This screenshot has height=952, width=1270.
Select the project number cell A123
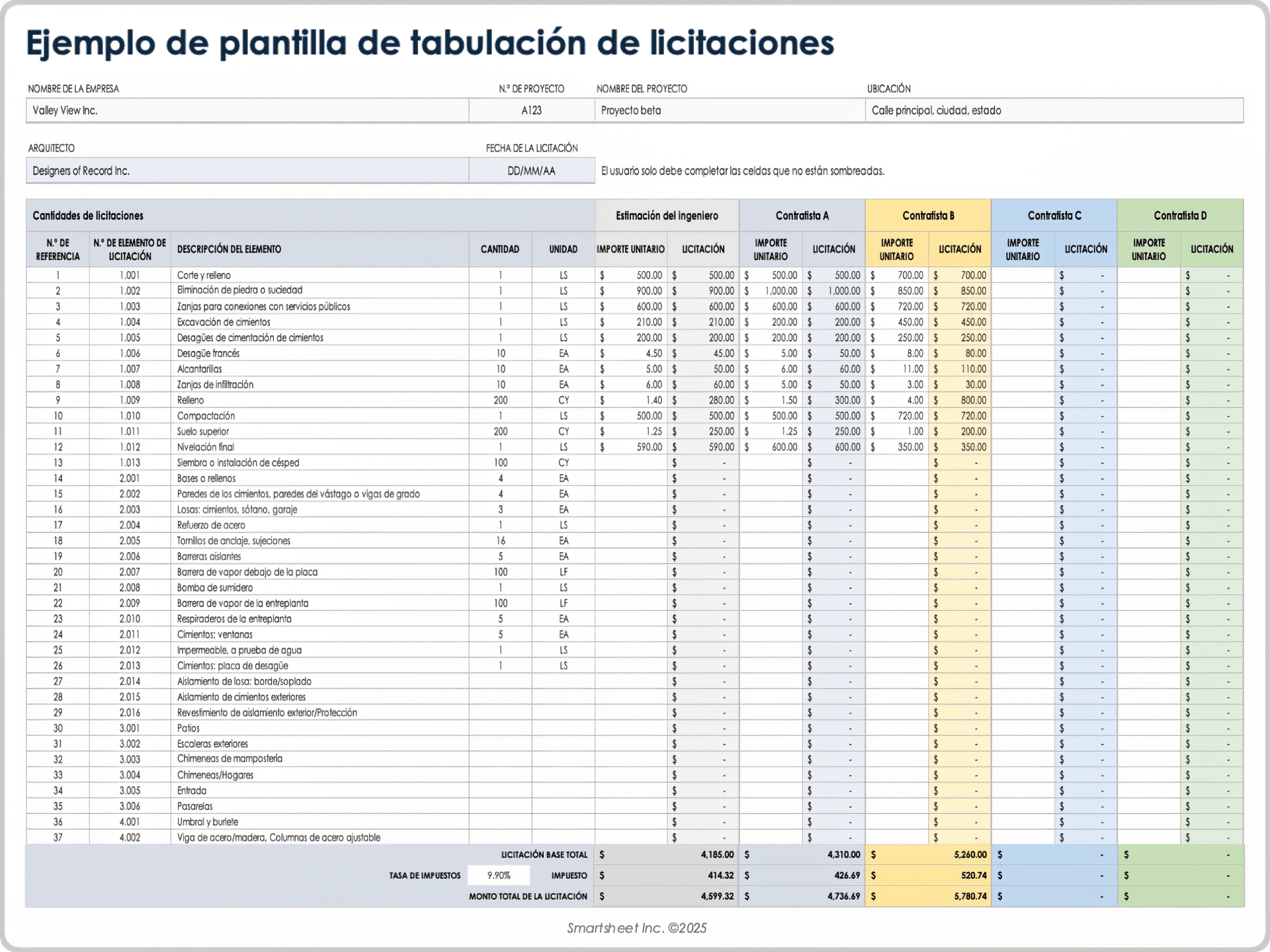point(532,110)
